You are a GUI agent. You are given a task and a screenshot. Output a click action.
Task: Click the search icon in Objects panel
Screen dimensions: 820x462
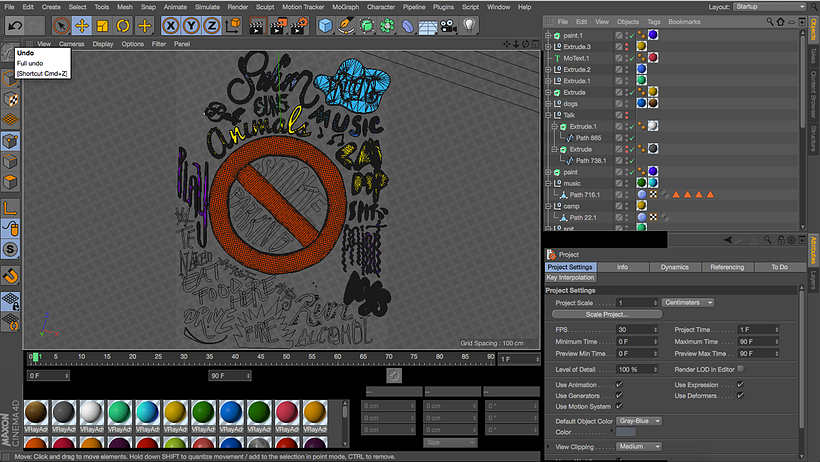770,21
